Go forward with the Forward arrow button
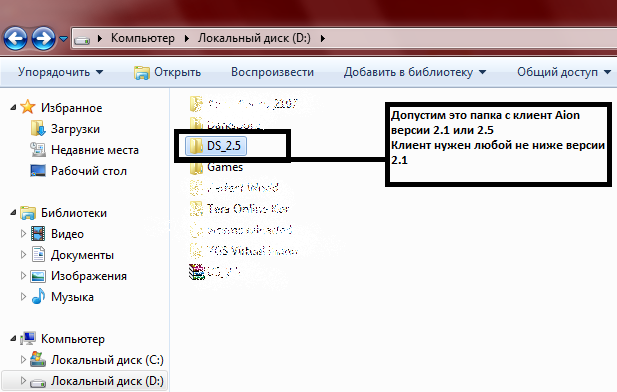The height and width of the screenshot is (392, 617). click(x=43, y=38)
